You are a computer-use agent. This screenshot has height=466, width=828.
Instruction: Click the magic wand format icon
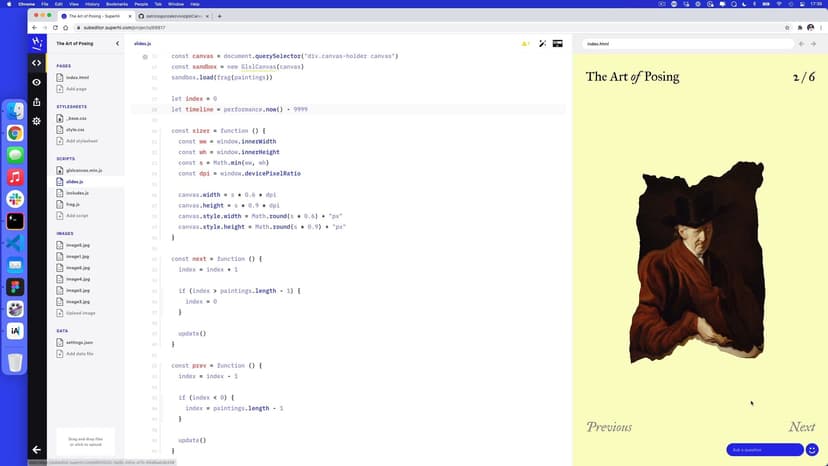point(542,44)
